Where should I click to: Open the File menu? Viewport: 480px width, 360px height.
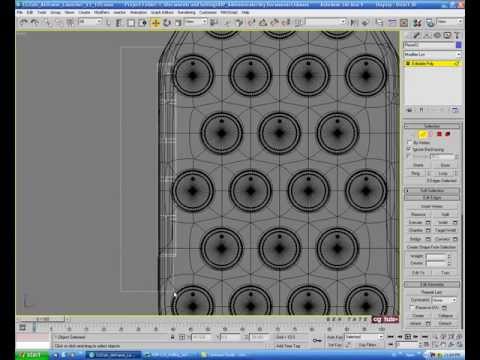[x=20, y=12]
